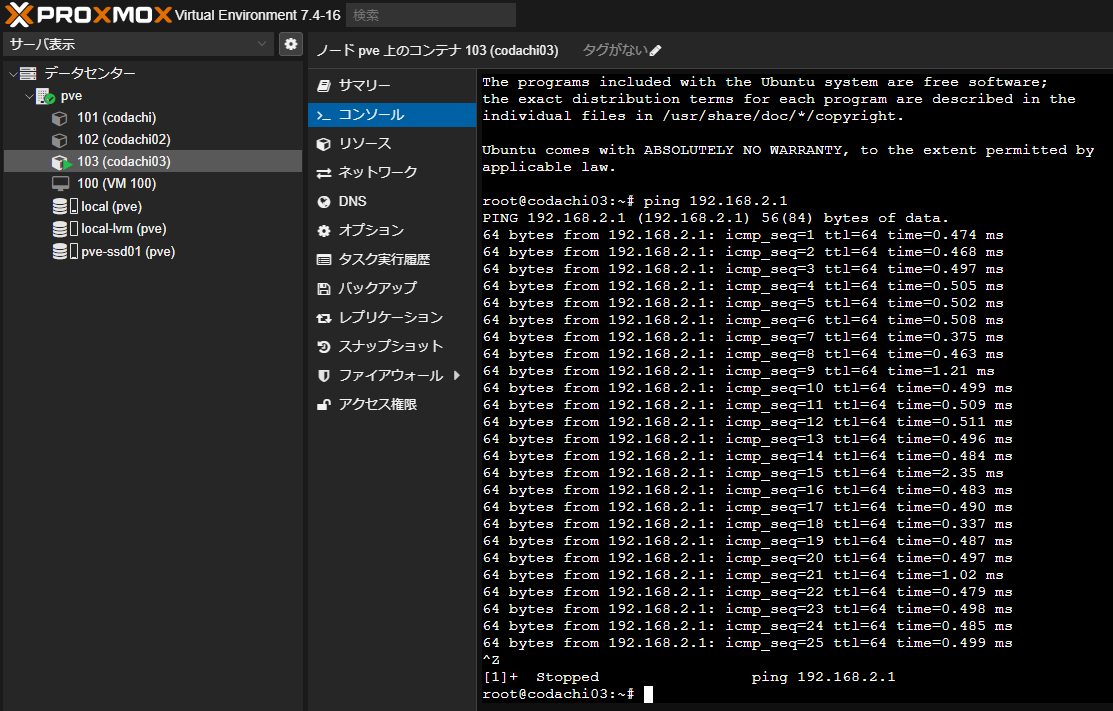Click the datacenter server icon

[x=28, y=73]
